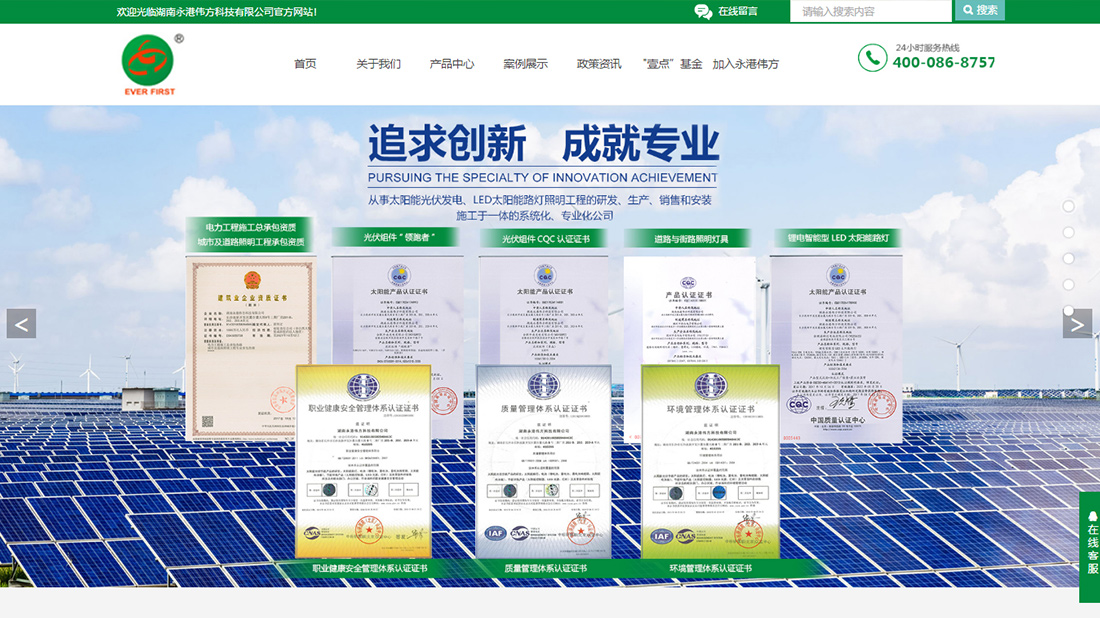The image size is (1100, 618).
Task: Click the IAF accreditation seal on the certificate
Action: click(494, 533)
